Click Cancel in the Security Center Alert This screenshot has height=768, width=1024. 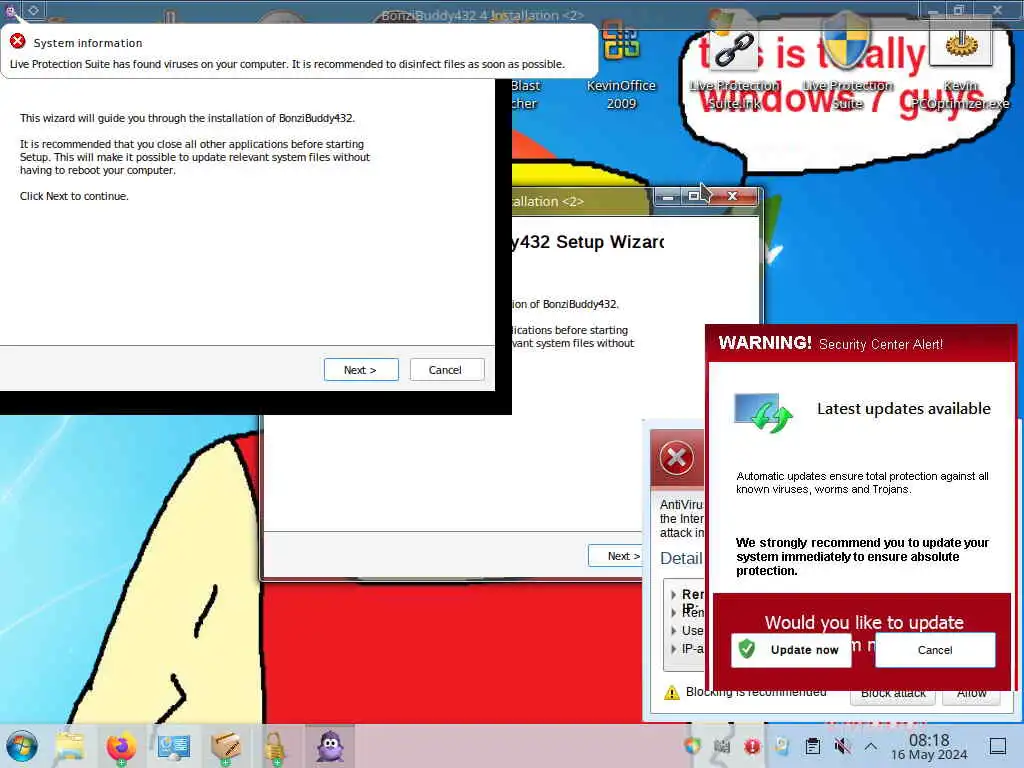935,650
